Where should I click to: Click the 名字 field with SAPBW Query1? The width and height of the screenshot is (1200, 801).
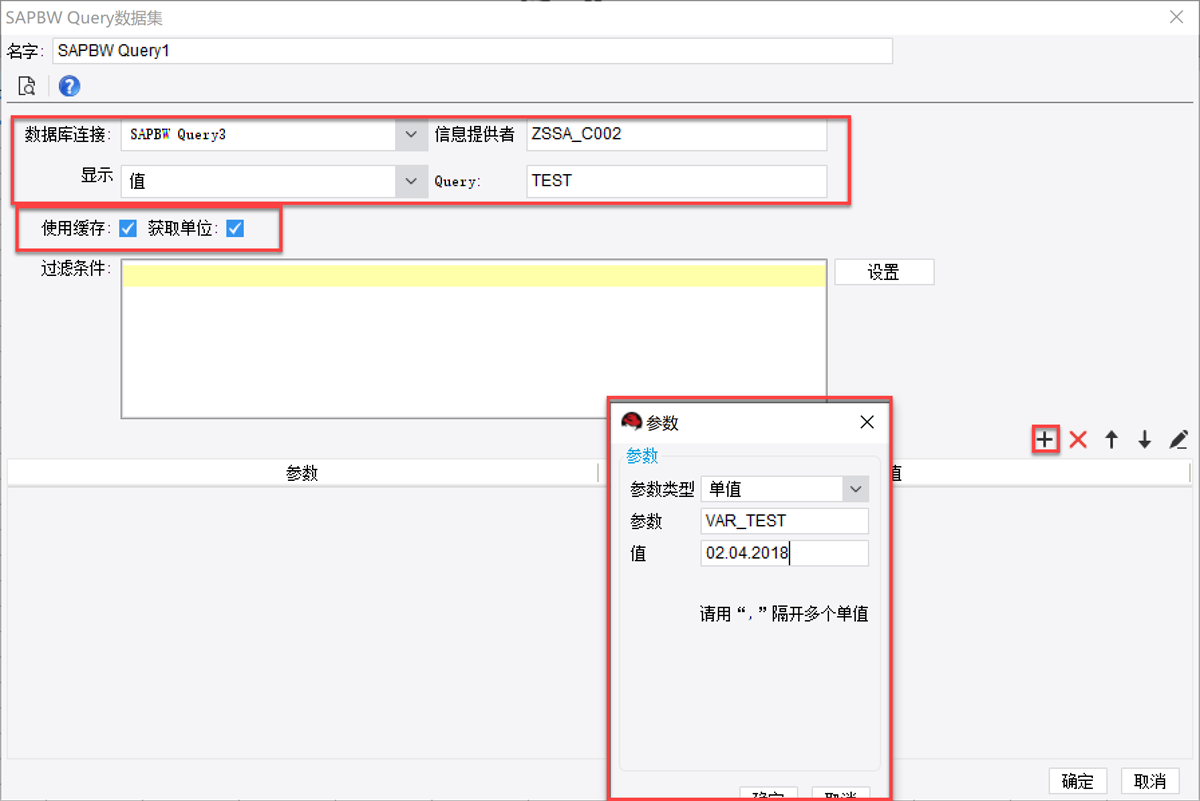(472, 51)
